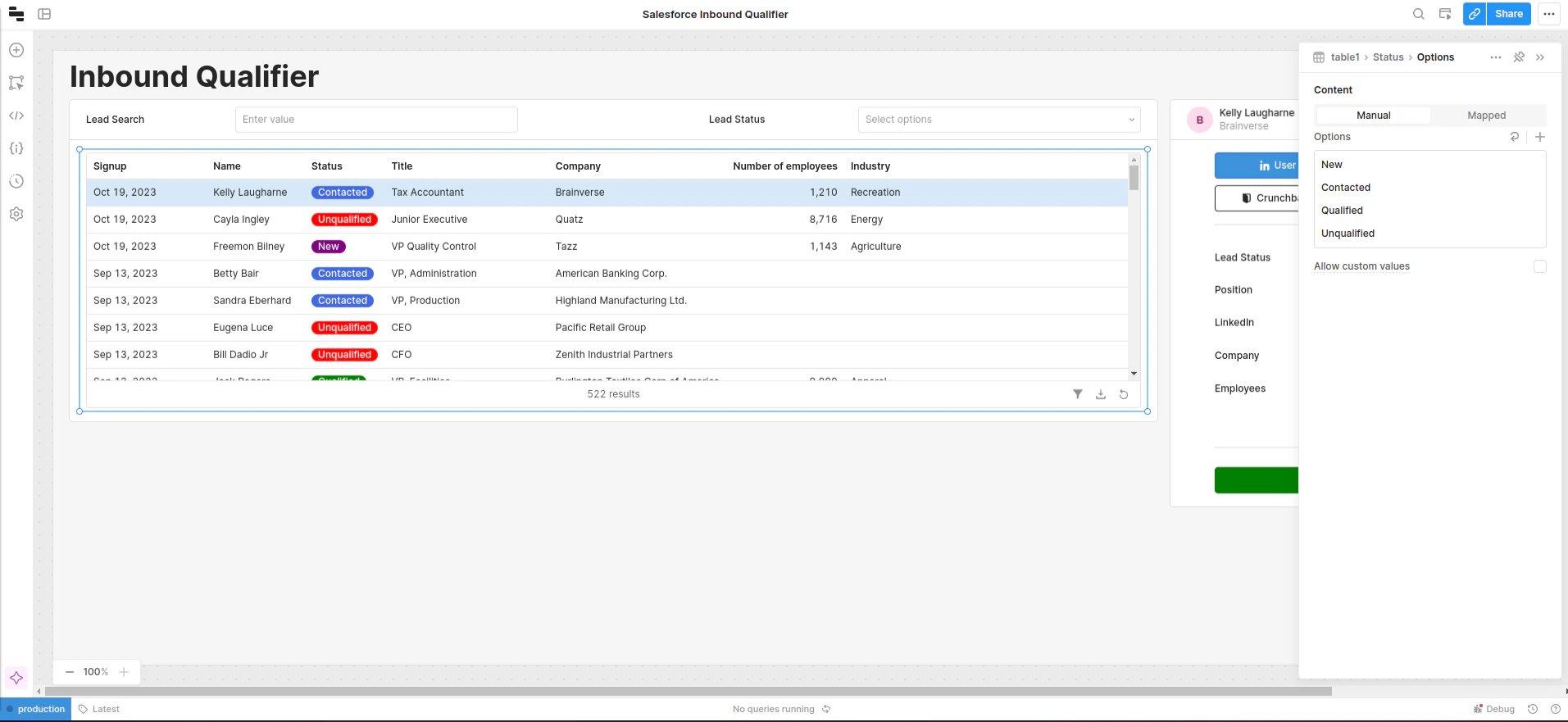
Task: Click Freemon Bilney's New status tag
Action: pyautogui.click(x=329, y=247)
